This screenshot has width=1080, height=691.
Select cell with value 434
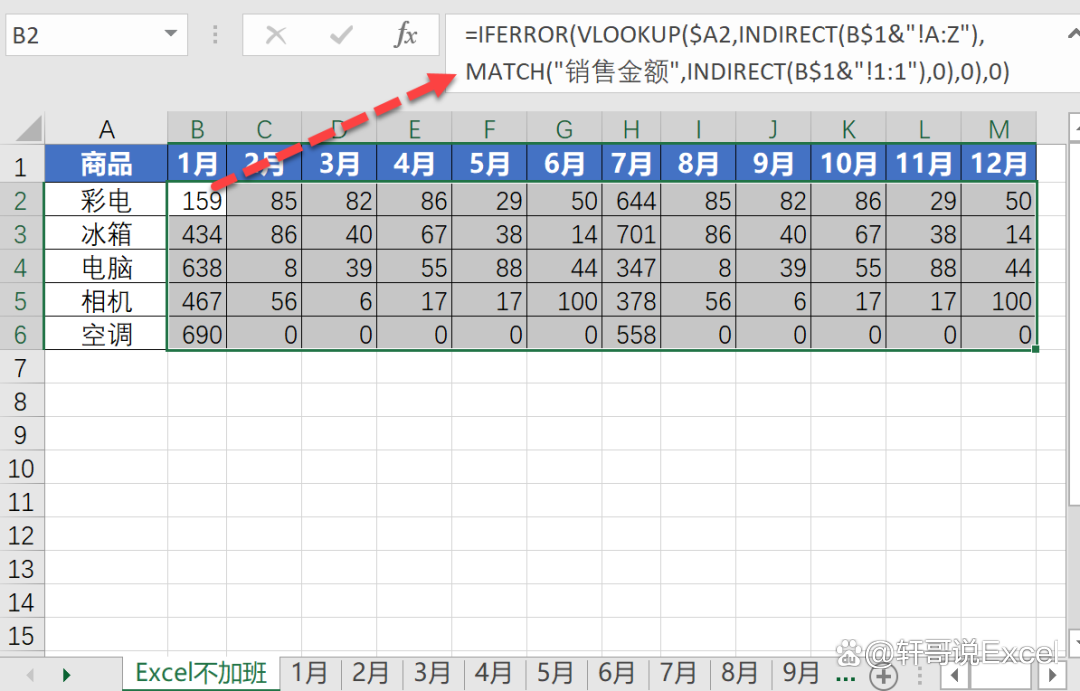click(197, 234)
